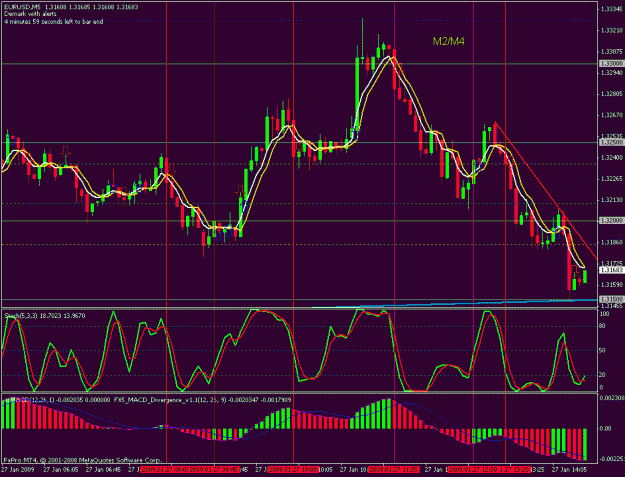Image resolution: width=625 pixels, height=477 pixels.
Task: Click the 1.31860 price on the scale
Action: 611,242
